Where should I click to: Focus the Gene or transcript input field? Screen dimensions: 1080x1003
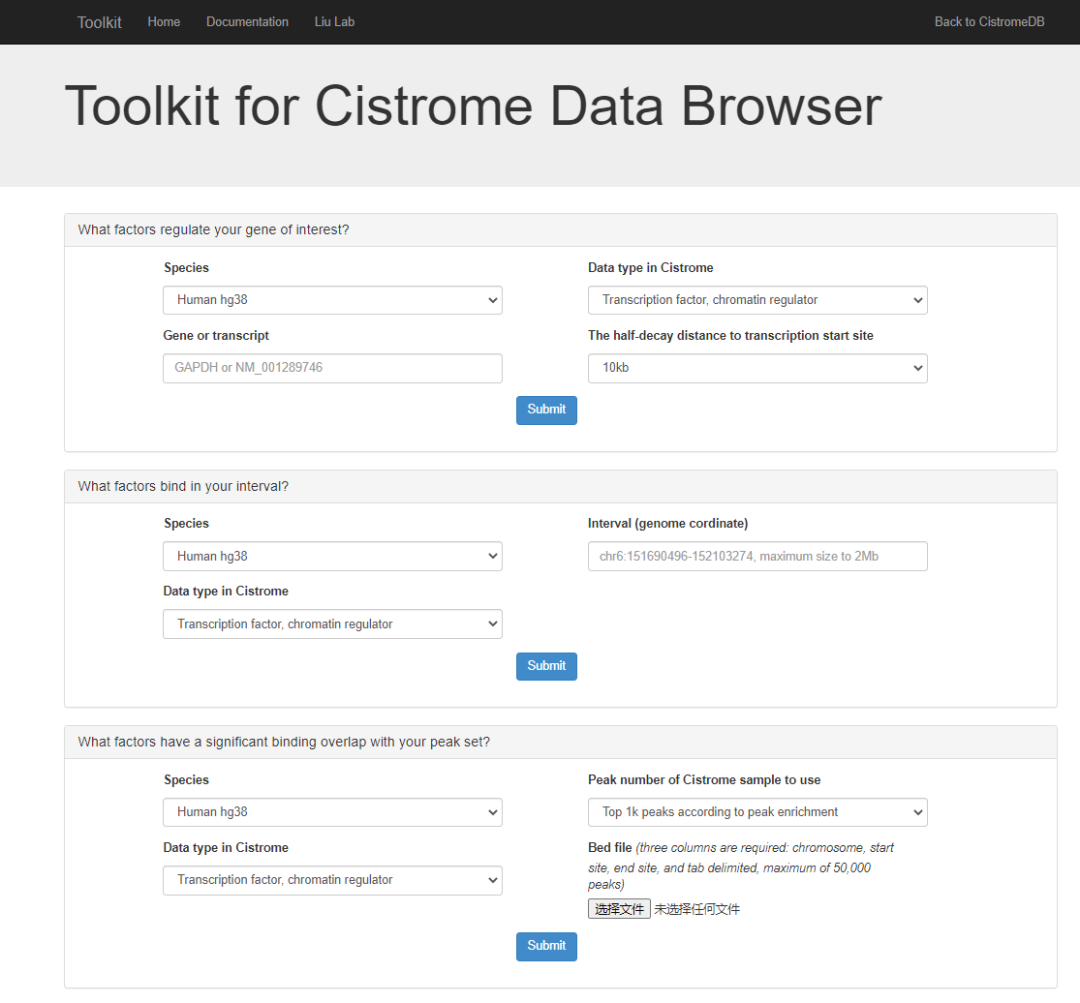click(x=333, y=368)
